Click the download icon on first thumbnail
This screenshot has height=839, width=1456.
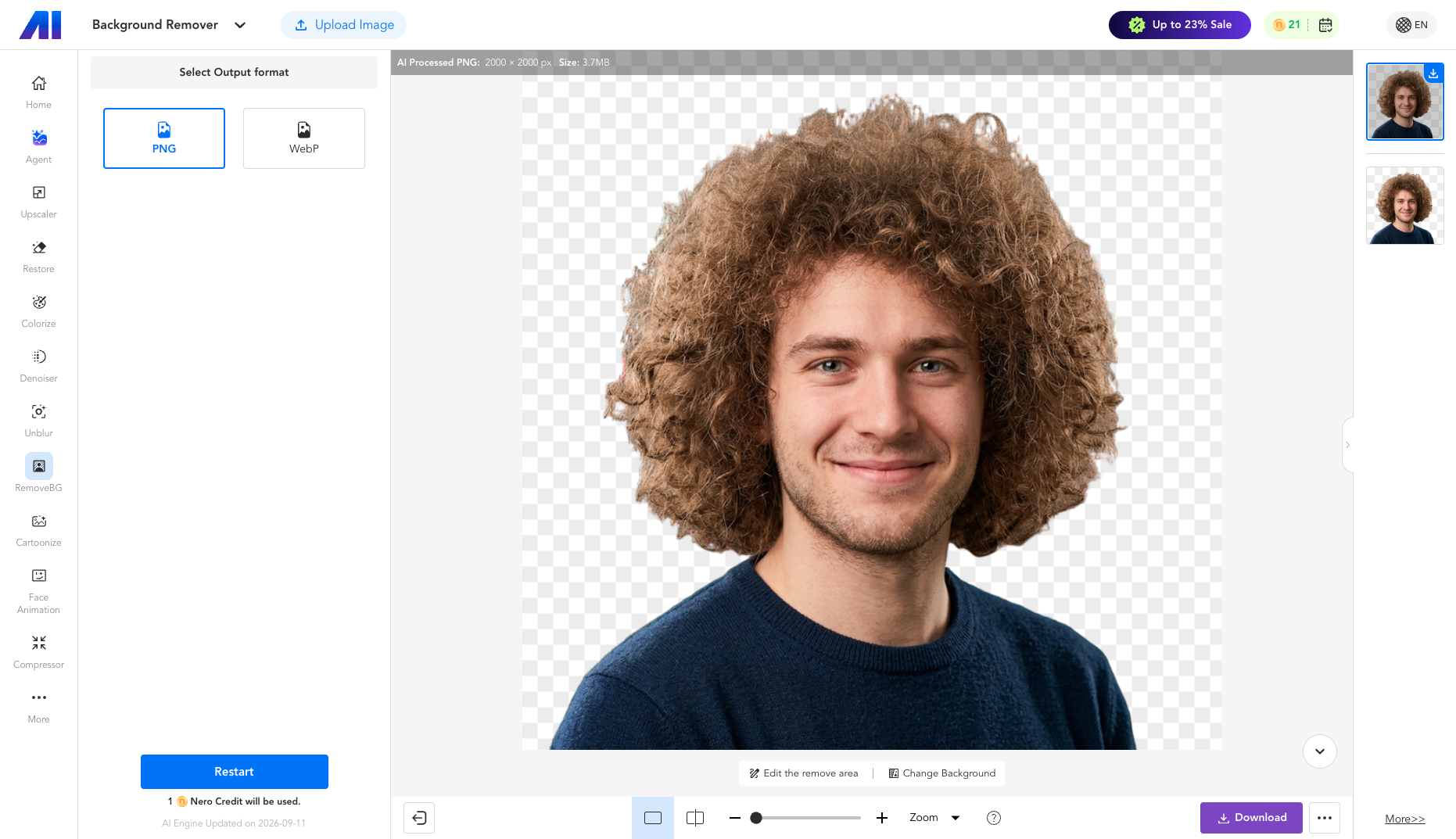click(1433, 74)
